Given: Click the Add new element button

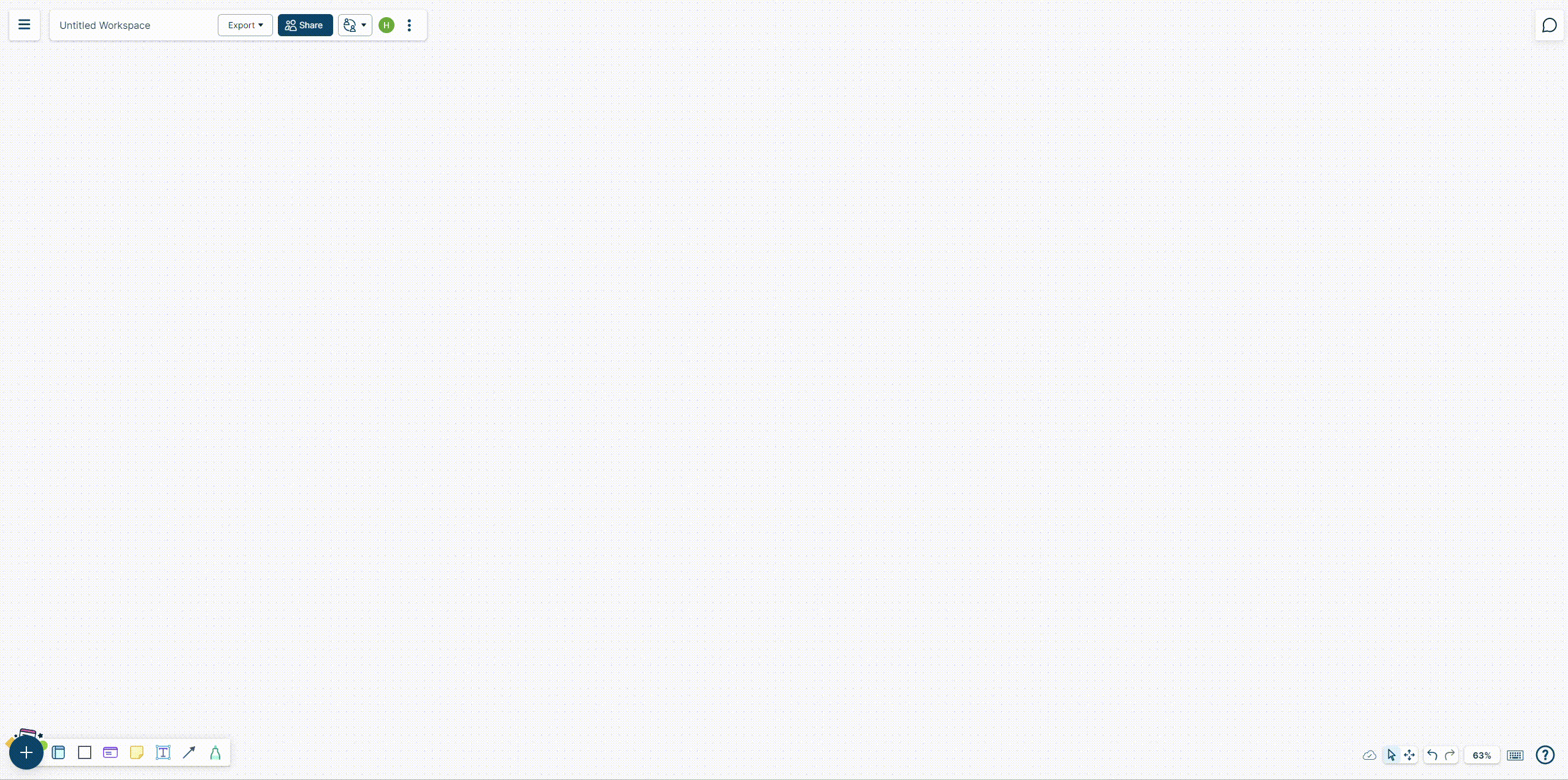Looking at the screenshot, I should pos(27,752).
